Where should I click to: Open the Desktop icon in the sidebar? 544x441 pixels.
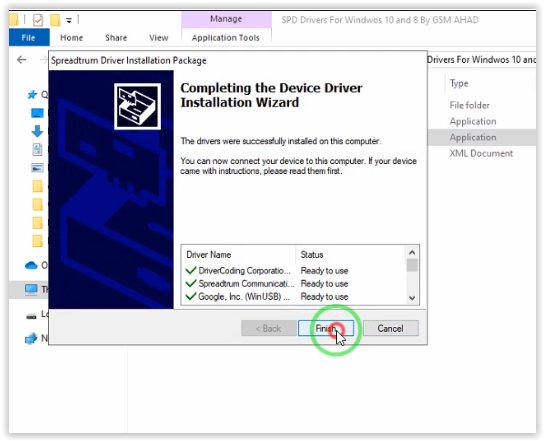click(x=37, y=113)
